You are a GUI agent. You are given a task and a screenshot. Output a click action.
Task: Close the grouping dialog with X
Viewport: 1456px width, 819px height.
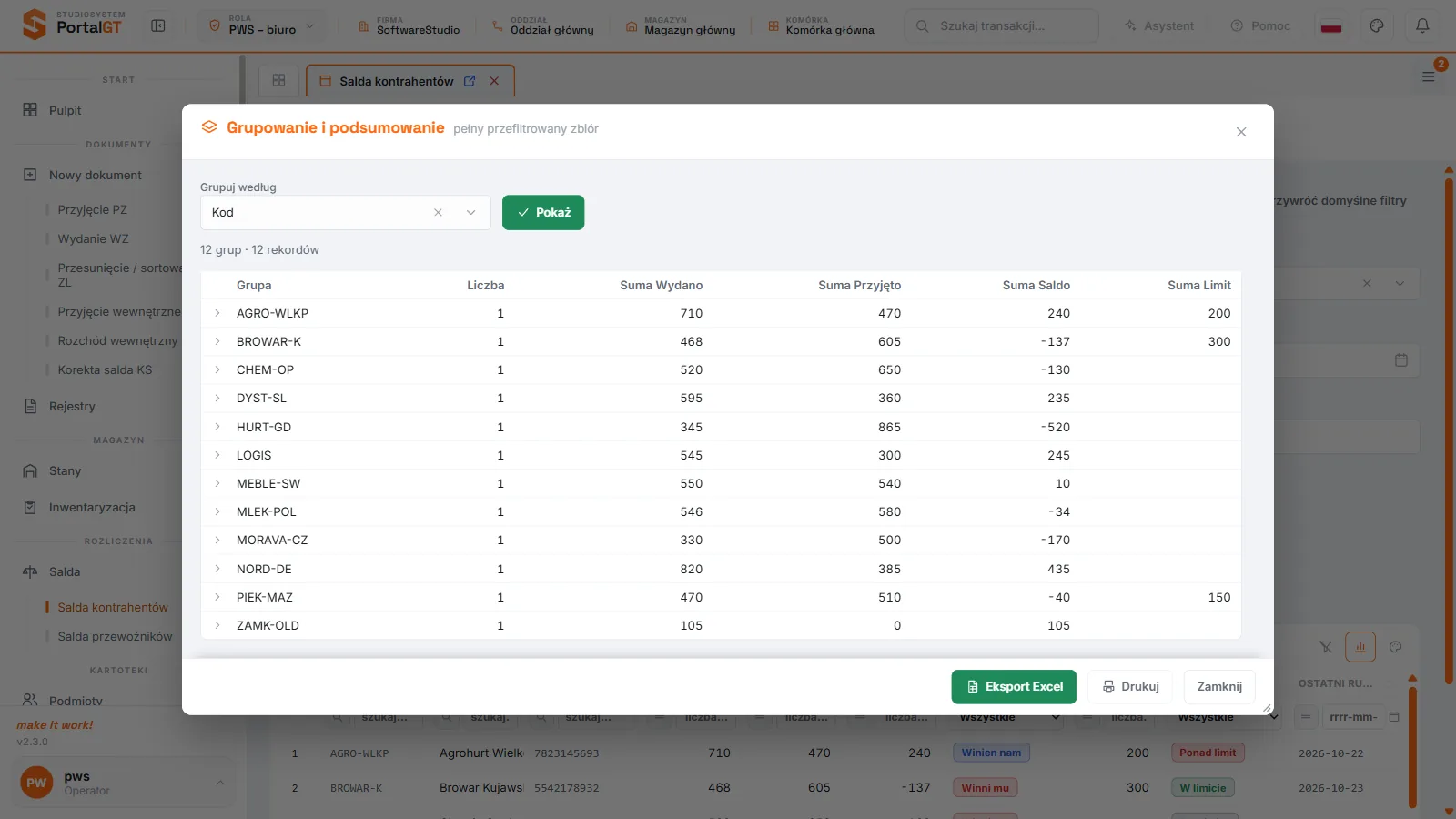[1241, 132]
